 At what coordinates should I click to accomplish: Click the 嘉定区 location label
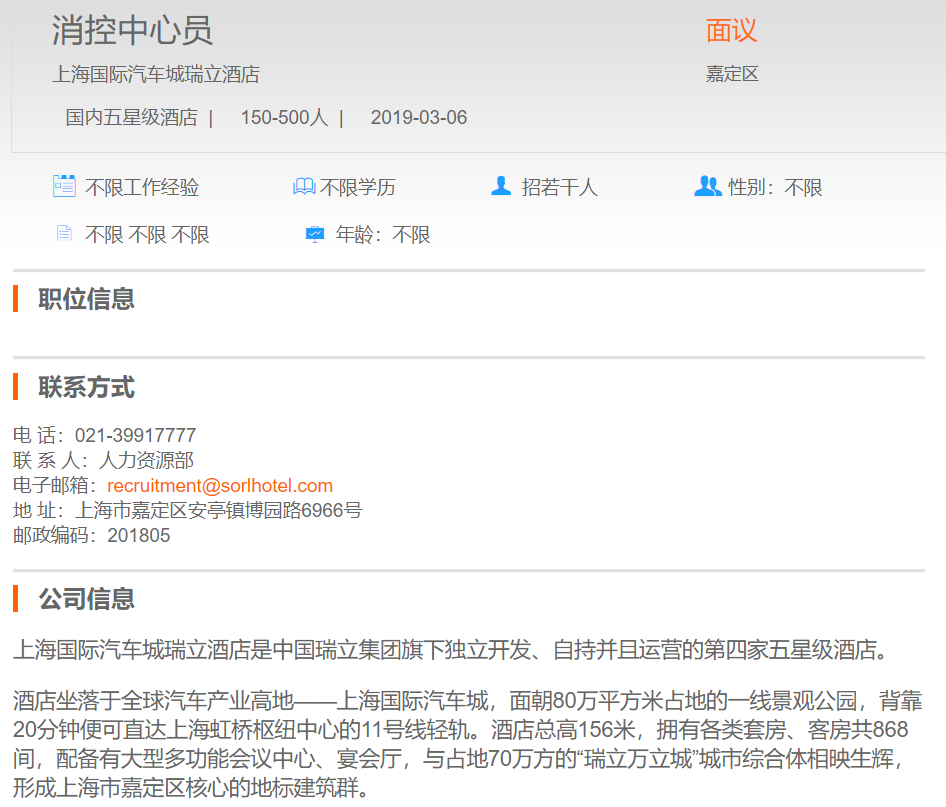point(732,75)
